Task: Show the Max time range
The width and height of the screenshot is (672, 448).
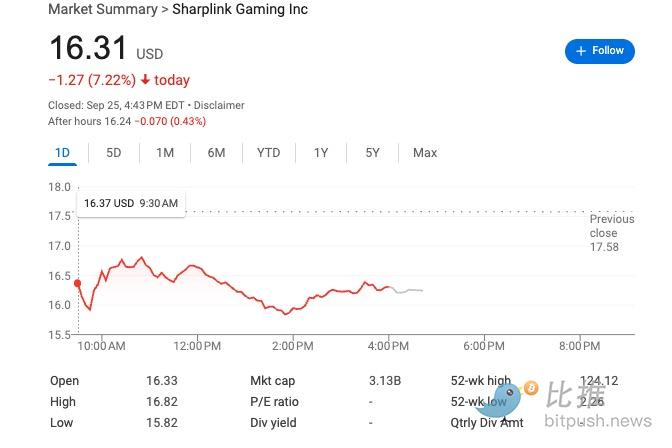Action: pos(425,153)
